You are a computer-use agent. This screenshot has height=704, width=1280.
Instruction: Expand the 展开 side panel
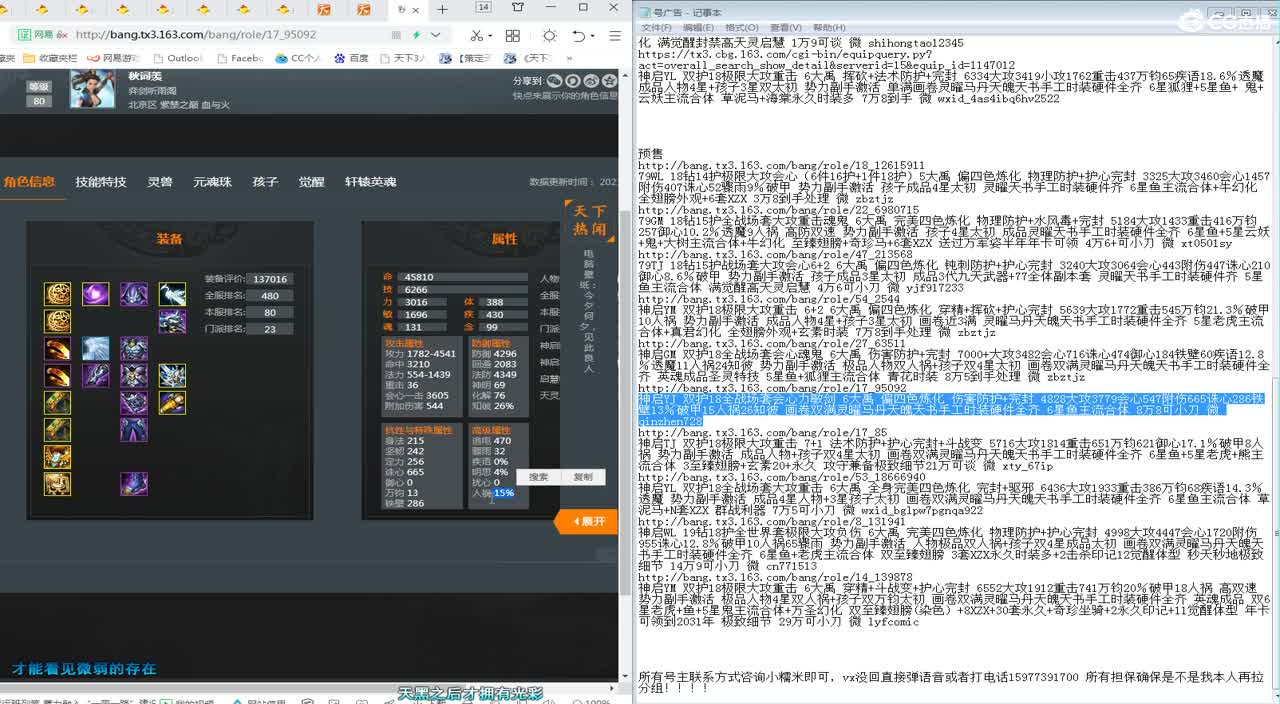coord(588,521)
